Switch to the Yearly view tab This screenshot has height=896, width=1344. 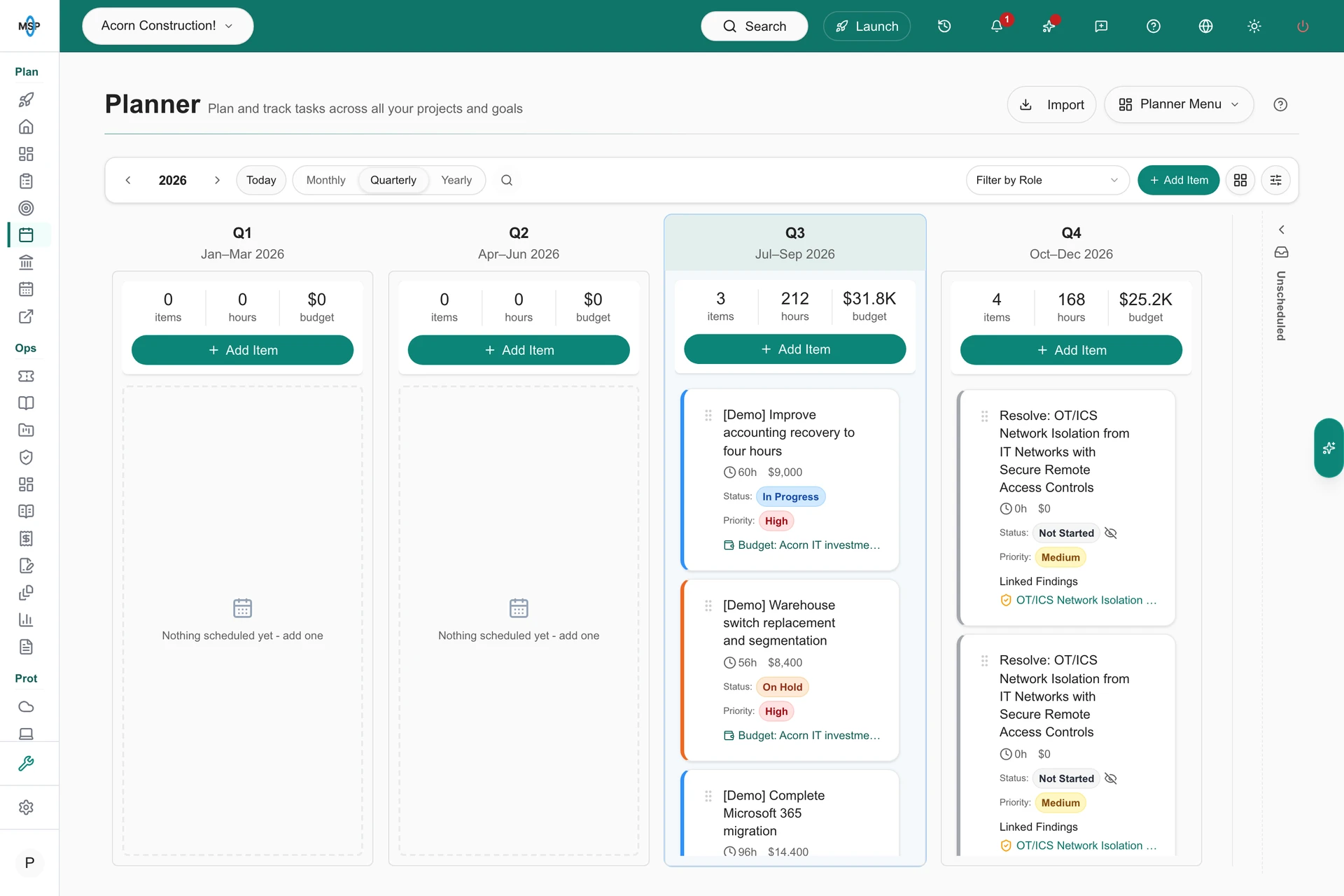[456, 180]
